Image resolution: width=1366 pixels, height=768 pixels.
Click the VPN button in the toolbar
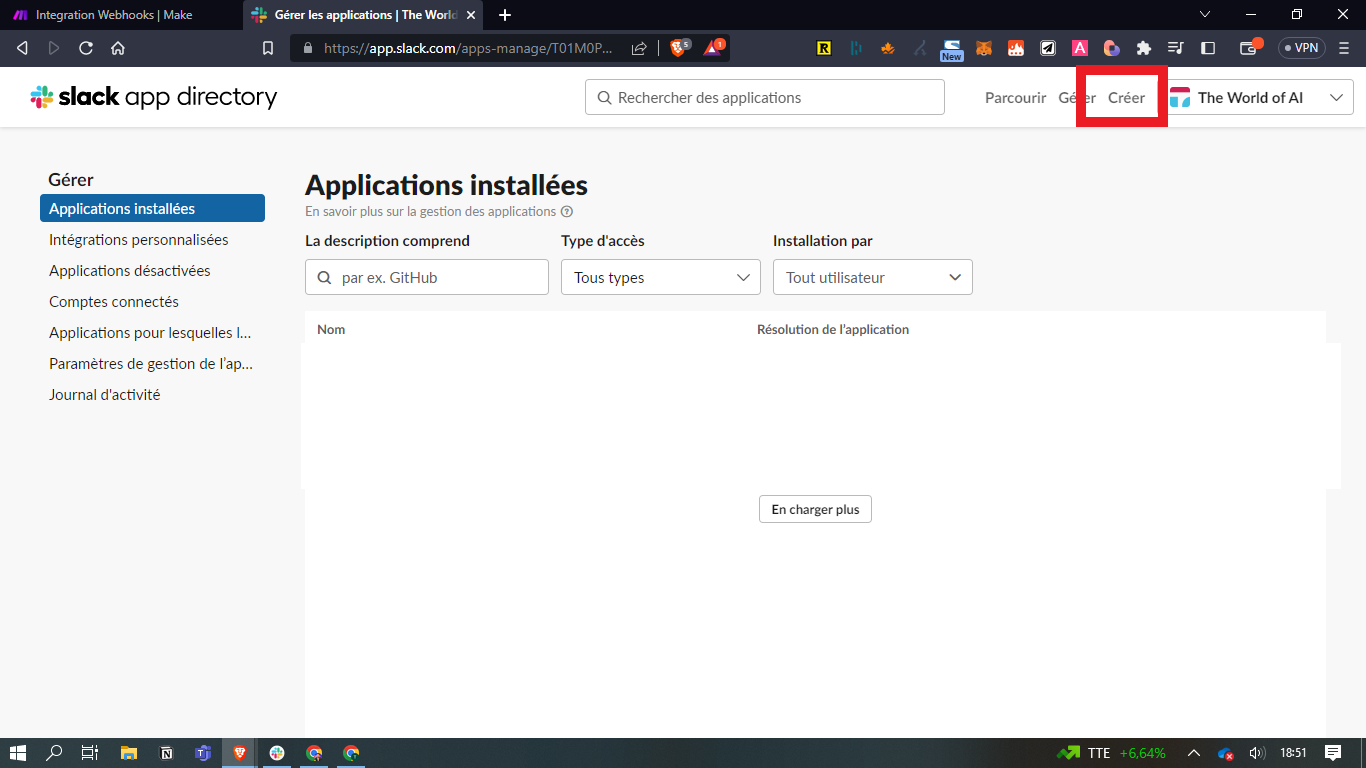(x=1301, y=47)
